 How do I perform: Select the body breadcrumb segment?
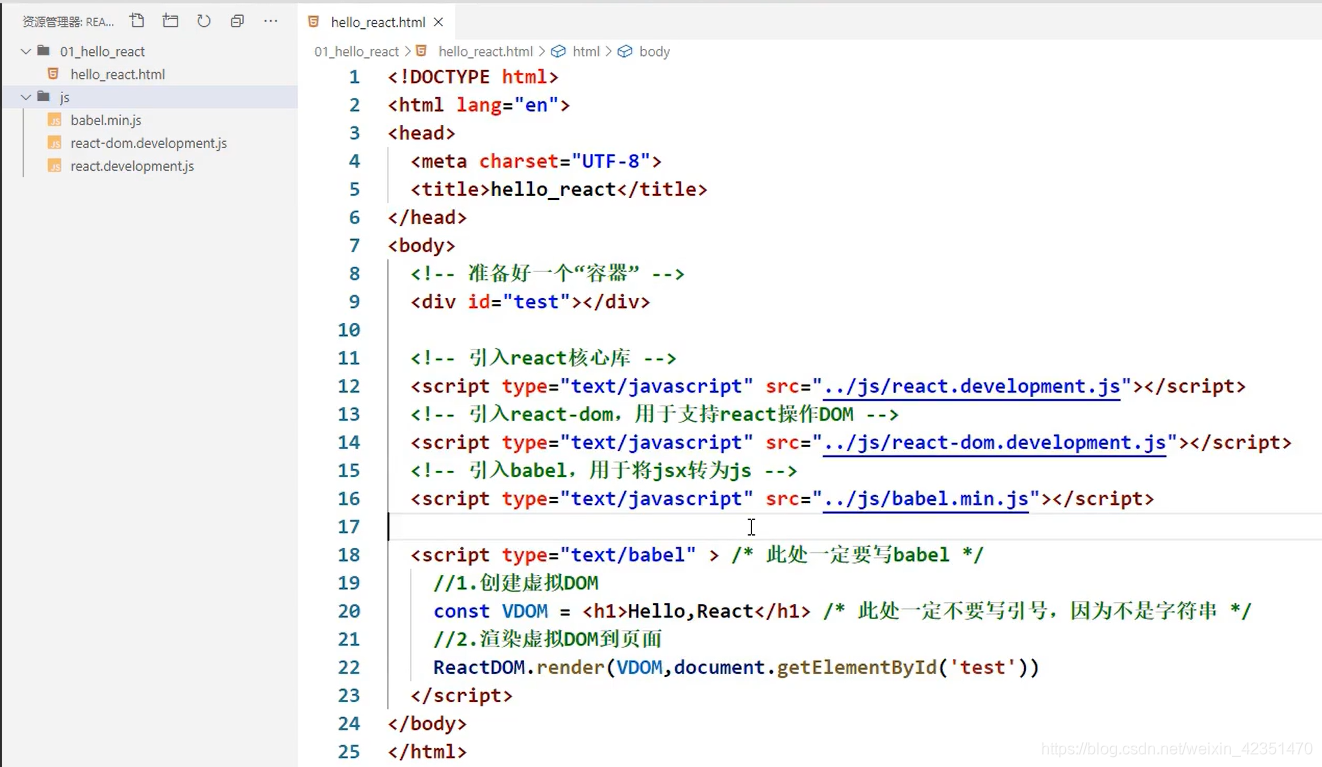point(655,51)
